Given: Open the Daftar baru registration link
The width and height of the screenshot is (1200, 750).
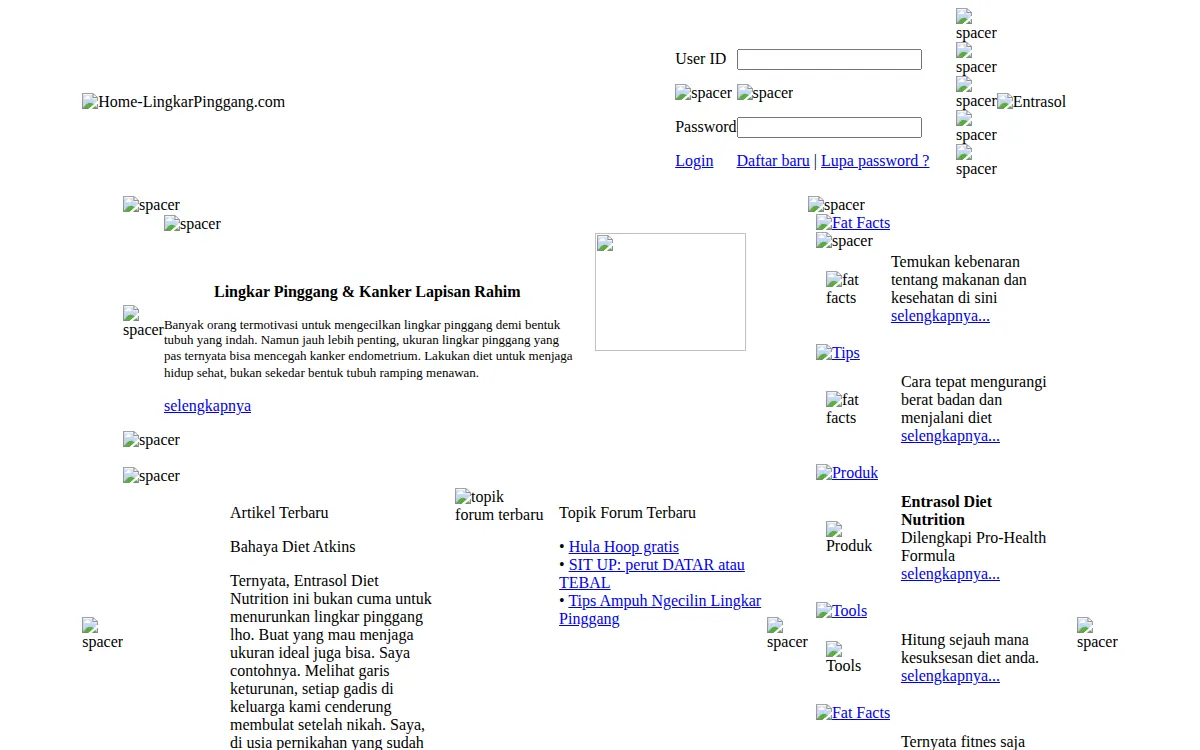Looking at the screenshot, I should (773, 161).
